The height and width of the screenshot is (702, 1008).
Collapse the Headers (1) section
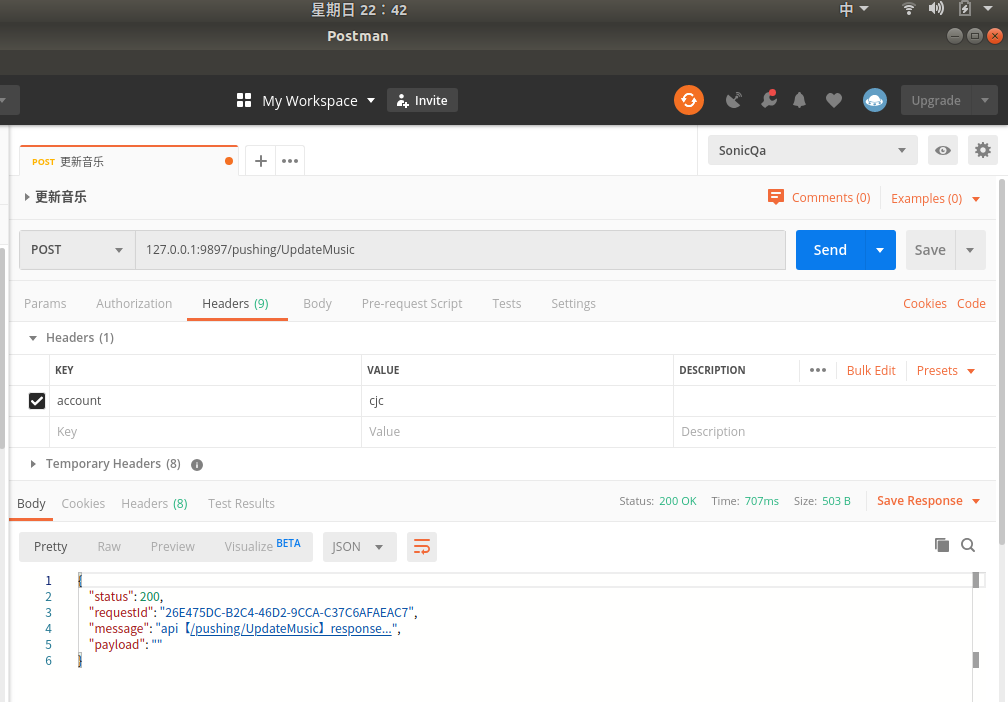pos(33,338)
